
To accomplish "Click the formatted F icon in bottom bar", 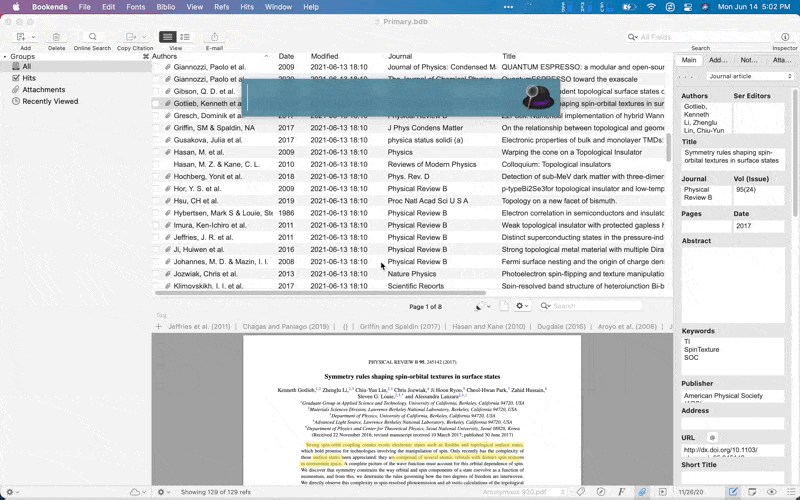I will 621,492.
